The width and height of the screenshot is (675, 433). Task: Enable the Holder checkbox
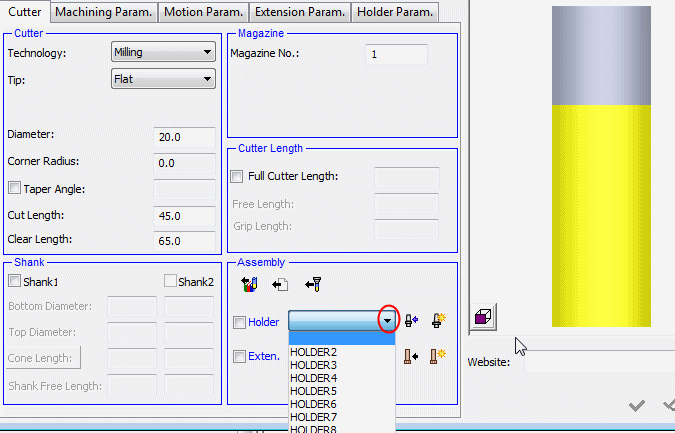[239, 322]
